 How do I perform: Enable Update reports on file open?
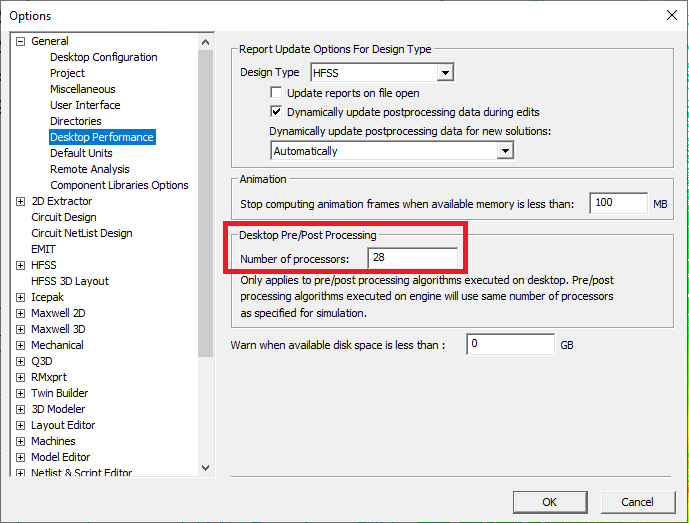click(276, 93)
